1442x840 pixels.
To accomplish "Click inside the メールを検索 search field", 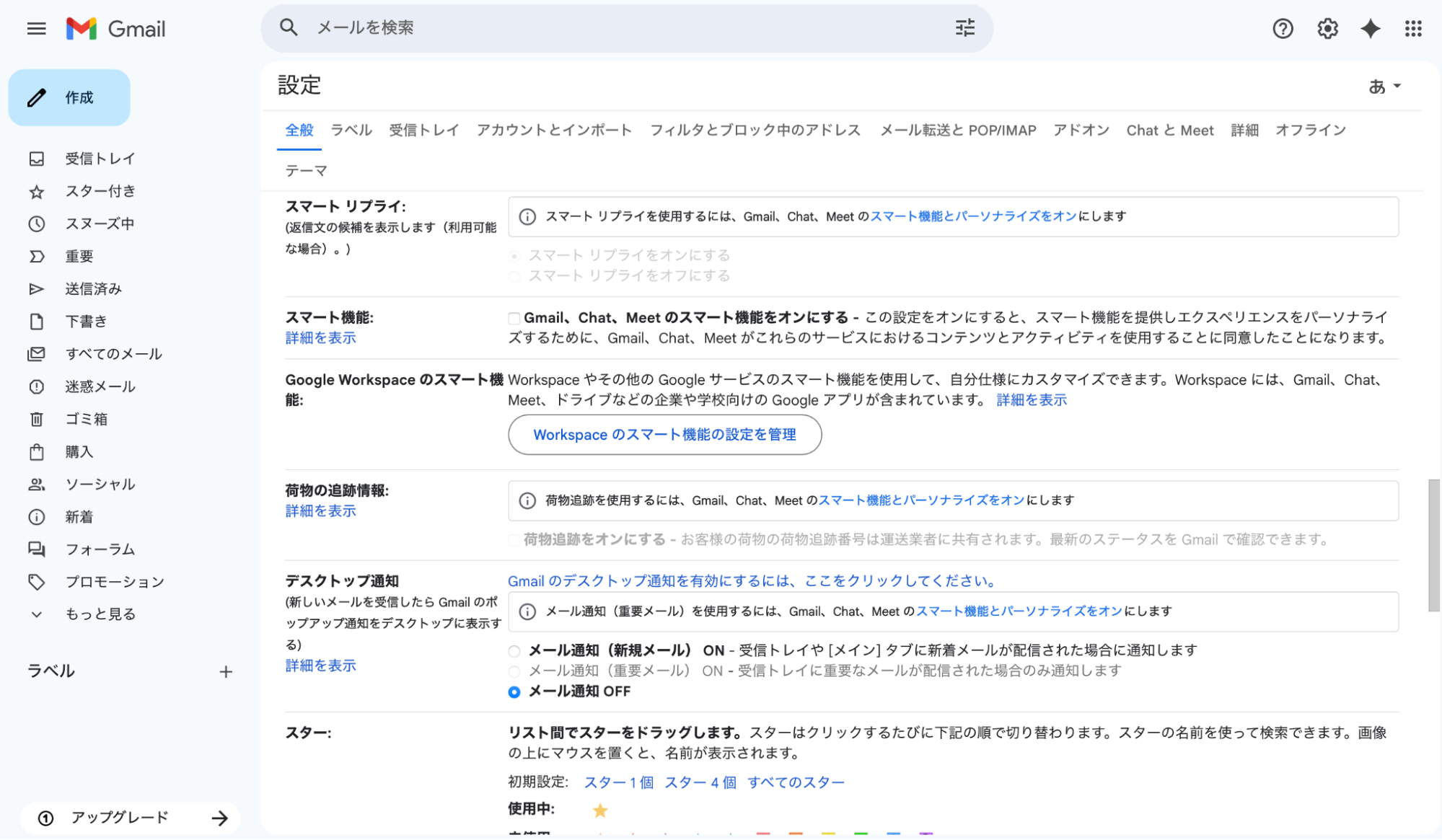I will [x=505, y=27].
